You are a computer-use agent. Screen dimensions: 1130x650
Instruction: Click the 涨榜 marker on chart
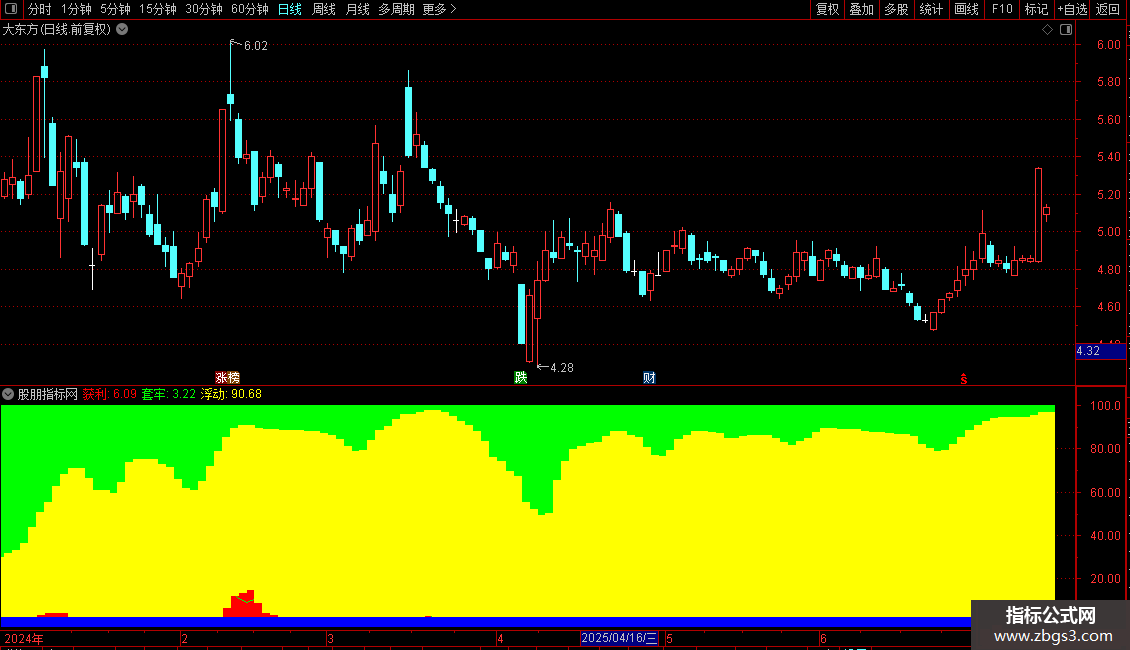(228, 378)
